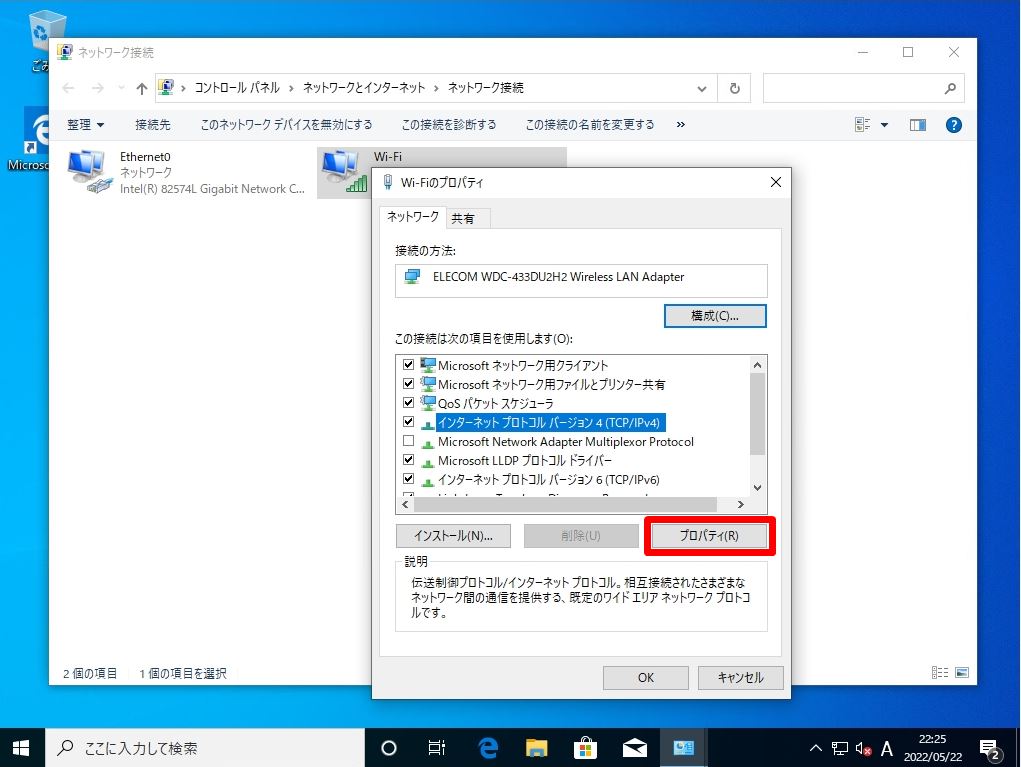Click the taskbar clock showing 22:25
The height and width of the screenshot is (767, 1021).
click(x=932, y=748)
